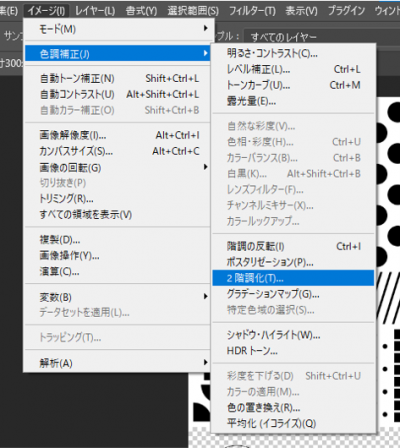This screenshot has height=448, width=400.
Task: Open the フィルター(T) menu
Action: click(x=252, y=11)
